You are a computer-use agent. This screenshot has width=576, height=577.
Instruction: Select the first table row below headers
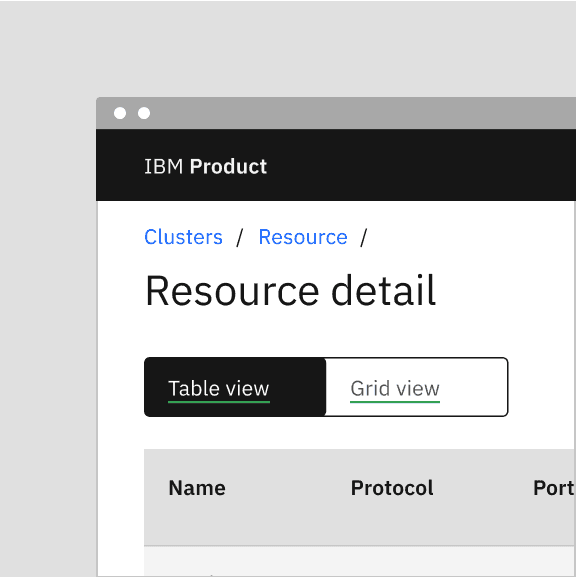[360, 562]
